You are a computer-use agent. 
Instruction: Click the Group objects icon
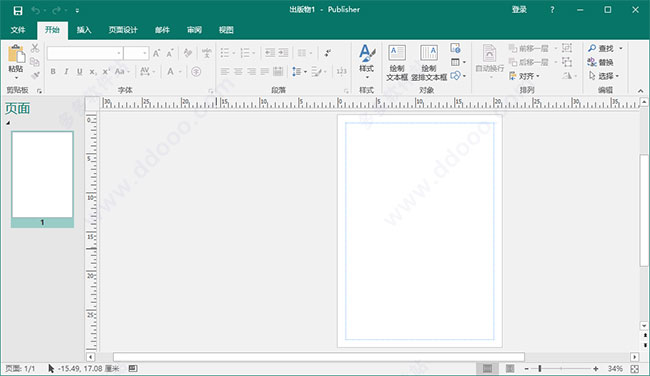[567, 48]
